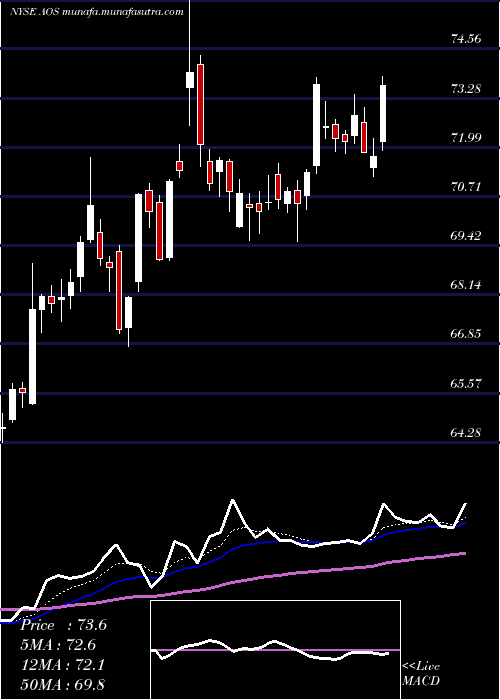Click the 50MA : 69.8 value
The width and height of the screenshot is (500, 700).
63,684
